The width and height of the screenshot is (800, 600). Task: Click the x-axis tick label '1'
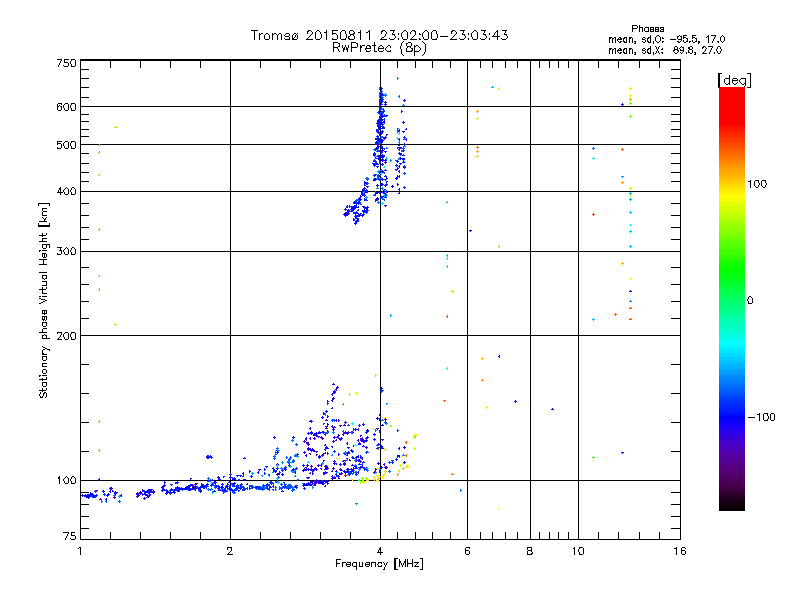coord(80,551)
